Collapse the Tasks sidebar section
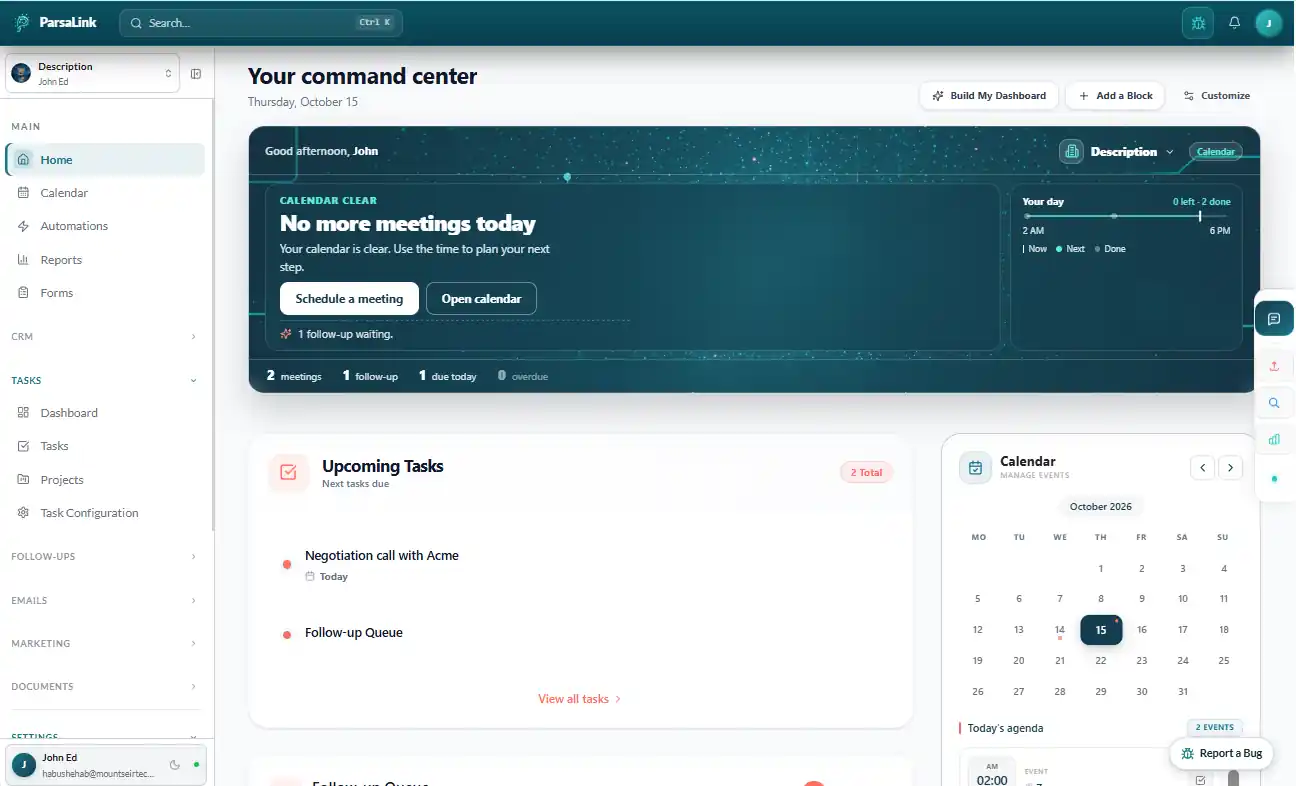Viewport: 1296px width, 786px height. coord(104,380)
